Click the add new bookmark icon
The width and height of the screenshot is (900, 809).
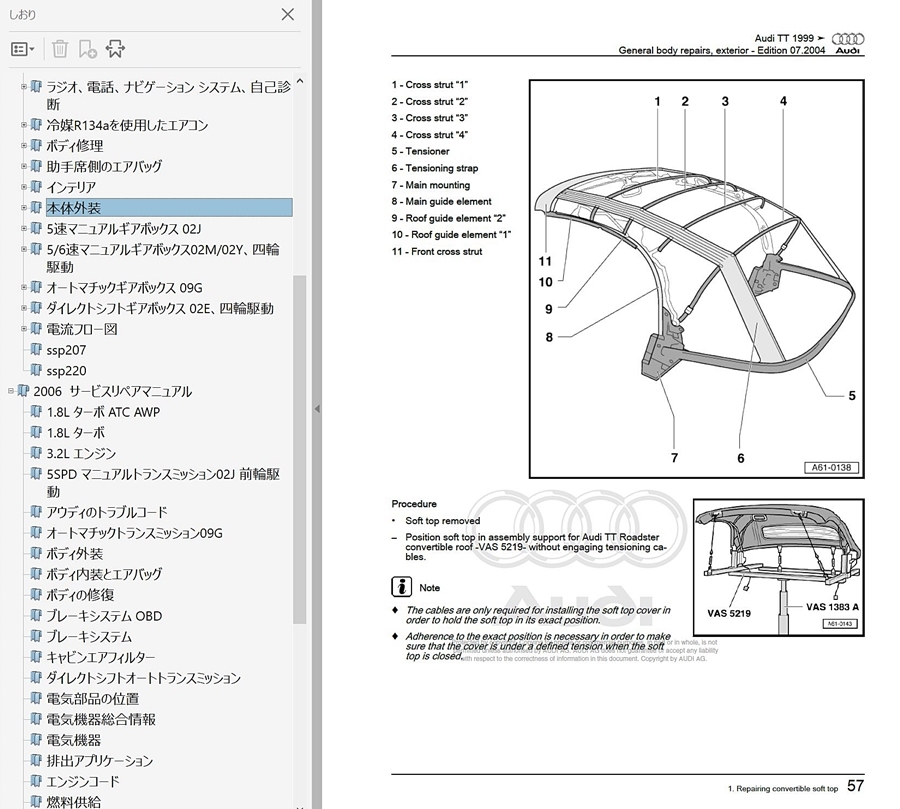[87, 49]
